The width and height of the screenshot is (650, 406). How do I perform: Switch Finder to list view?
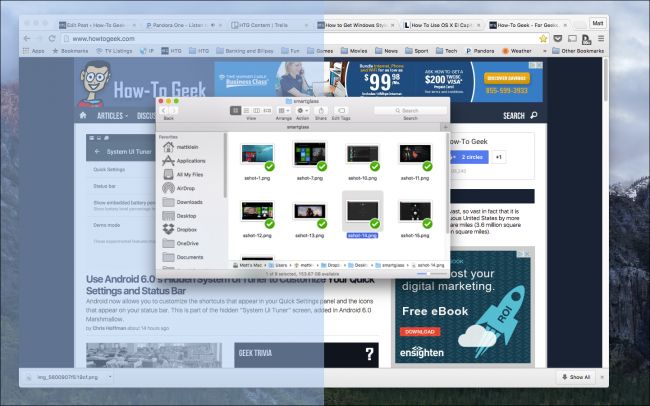click(x=246, y=110)
